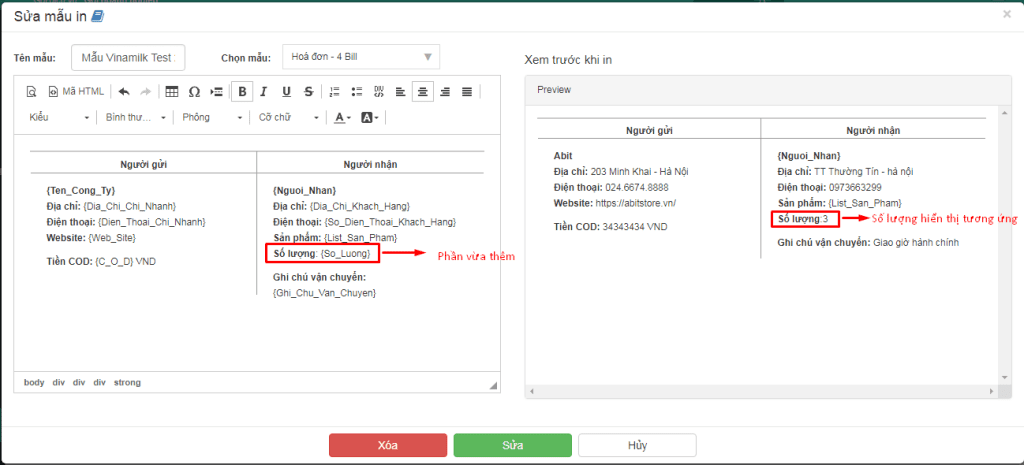Viewport: 1024px width, 465px height.
Task: Undo the last edit
Action: click(x=124, y=92)
